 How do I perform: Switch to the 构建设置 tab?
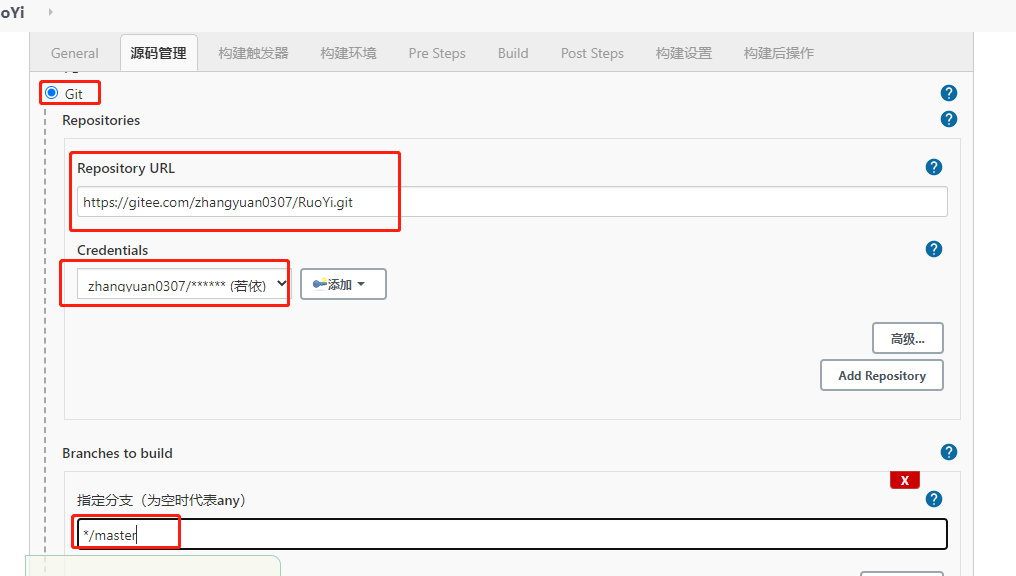pyautogui.click(x=684, y=53)
